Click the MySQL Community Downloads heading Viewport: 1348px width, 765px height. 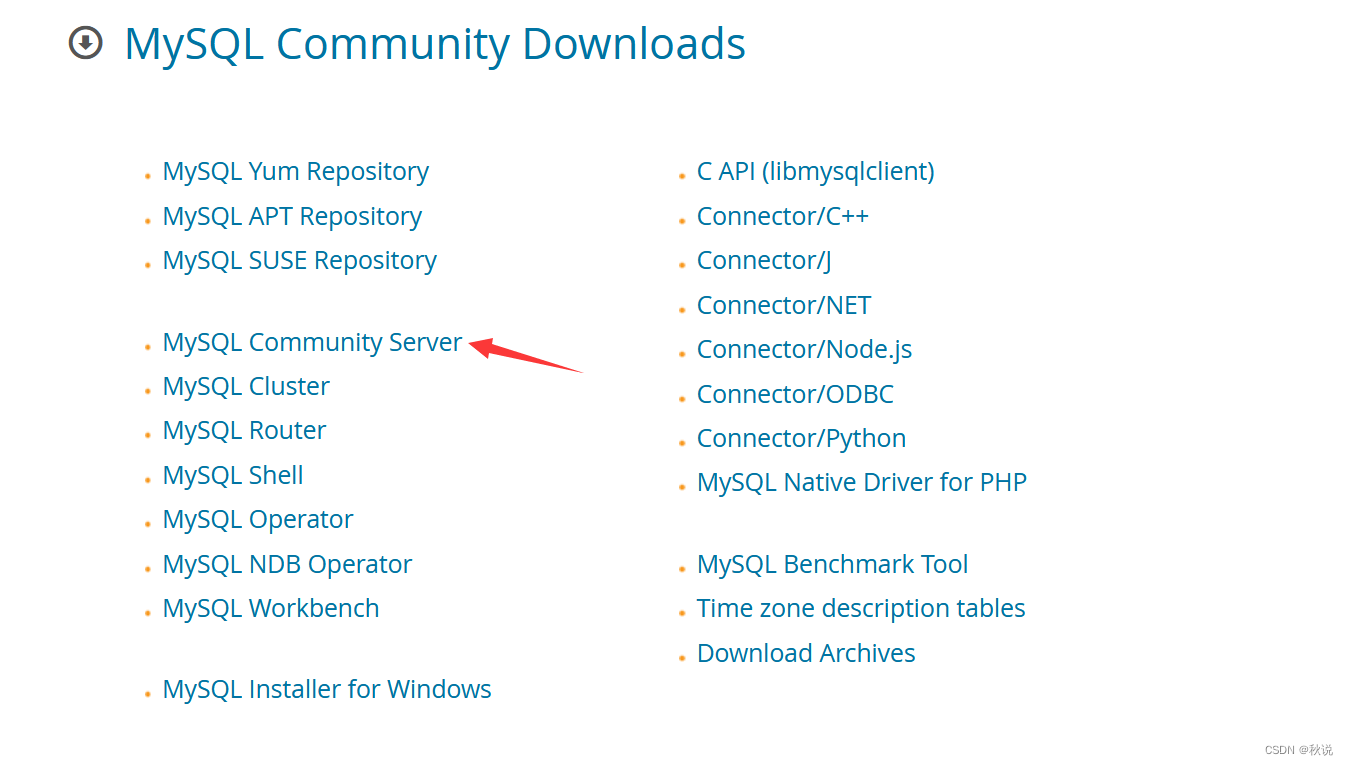pos(435,45)
